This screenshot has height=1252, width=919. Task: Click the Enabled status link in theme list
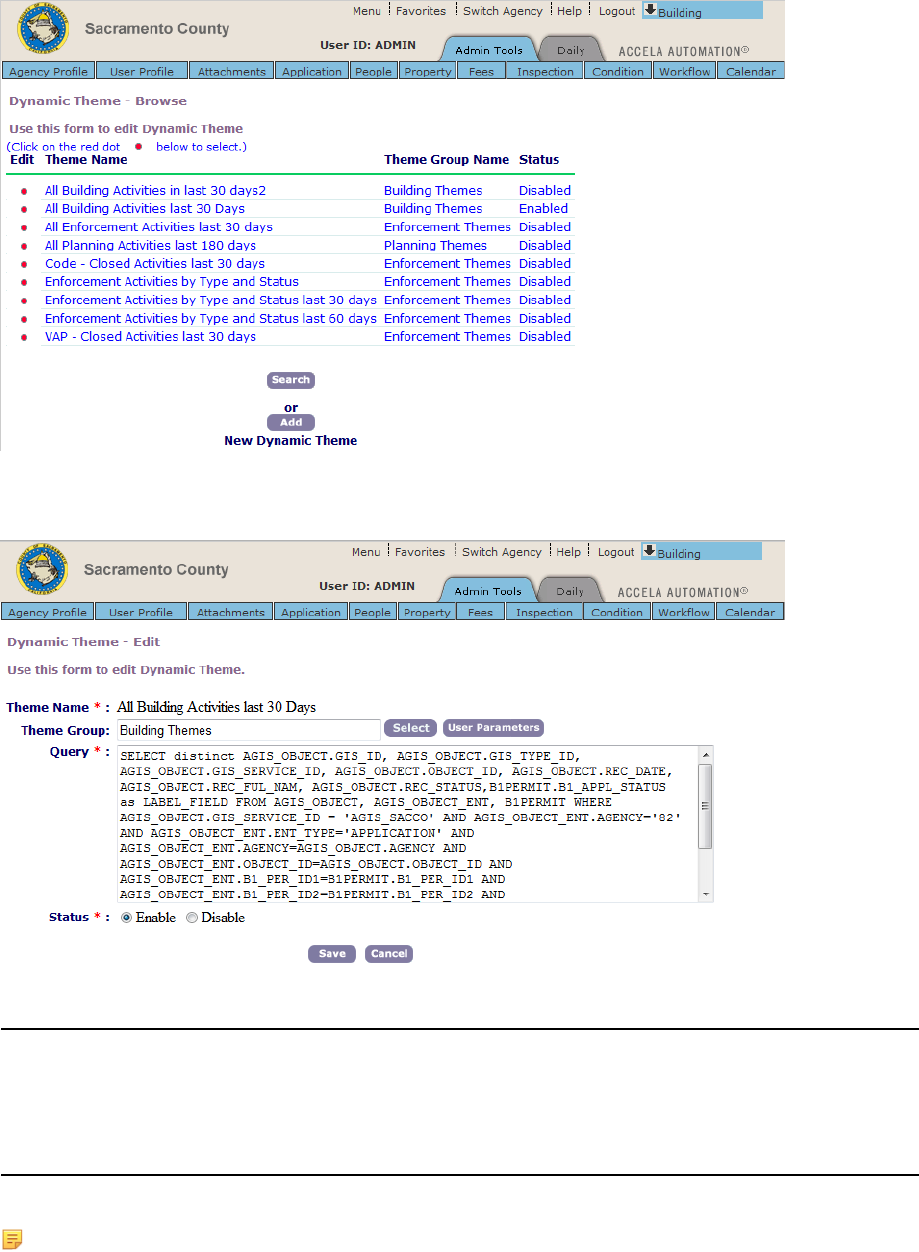pos(543,209)
